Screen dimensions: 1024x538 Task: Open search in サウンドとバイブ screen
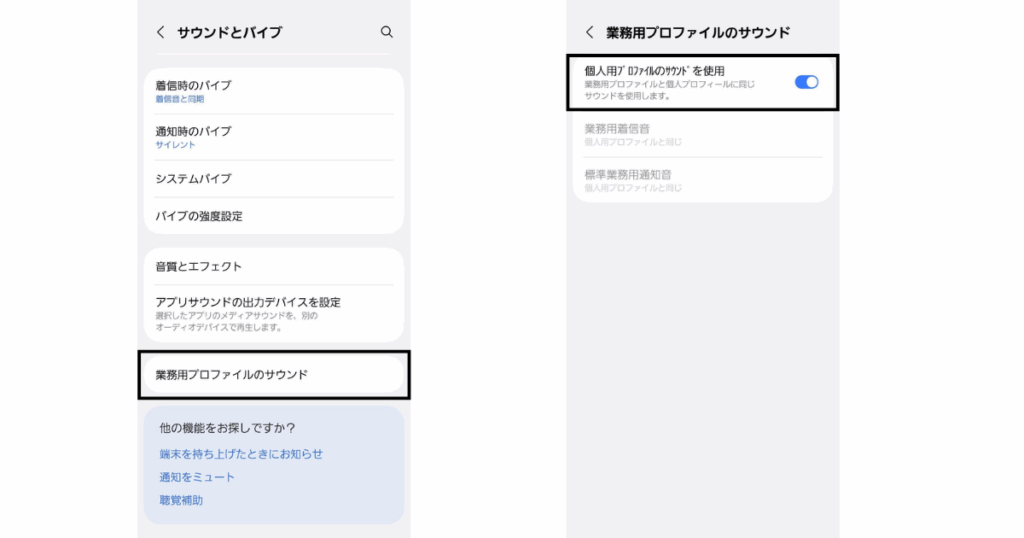click(x=387, y=32)
